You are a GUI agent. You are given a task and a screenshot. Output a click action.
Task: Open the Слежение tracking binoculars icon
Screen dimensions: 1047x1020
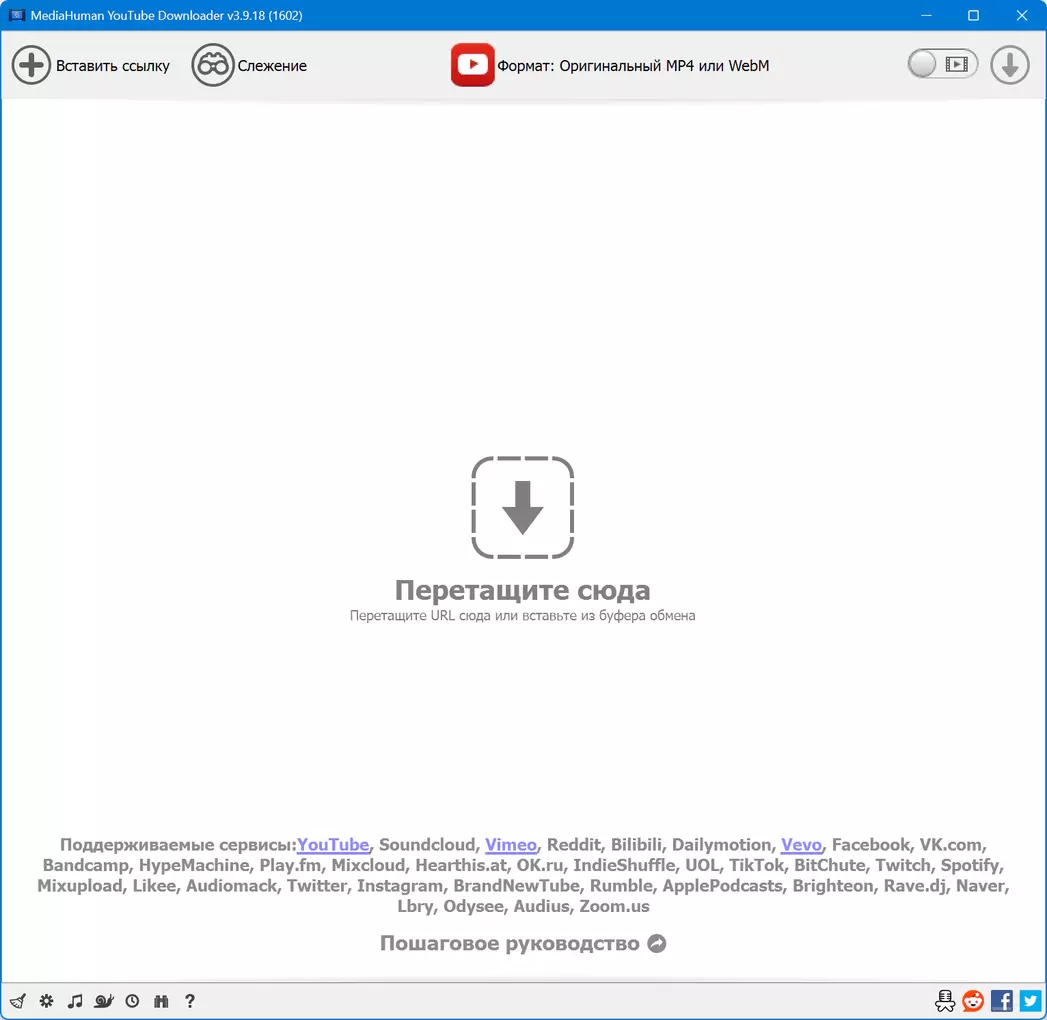click(212, 65)
